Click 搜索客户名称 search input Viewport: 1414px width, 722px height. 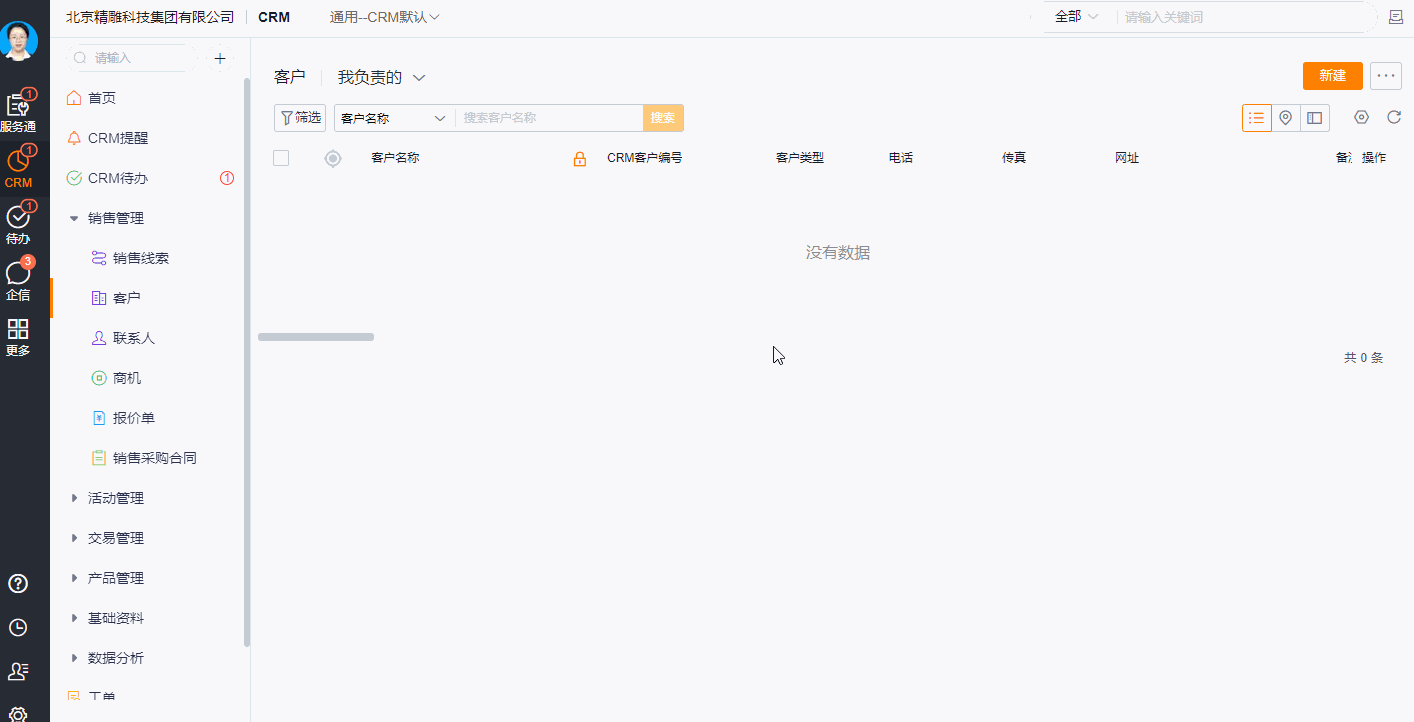(x=549, y=118)
